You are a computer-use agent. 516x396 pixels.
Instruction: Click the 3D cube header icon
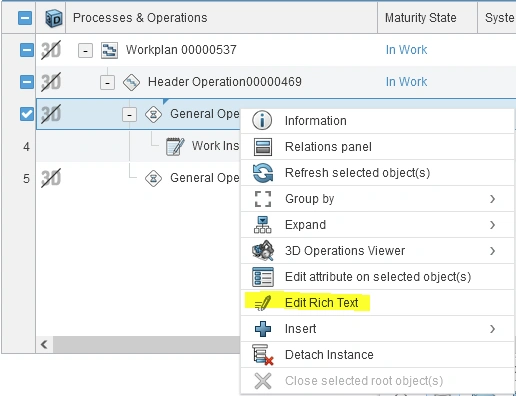(x=53, y=18)
